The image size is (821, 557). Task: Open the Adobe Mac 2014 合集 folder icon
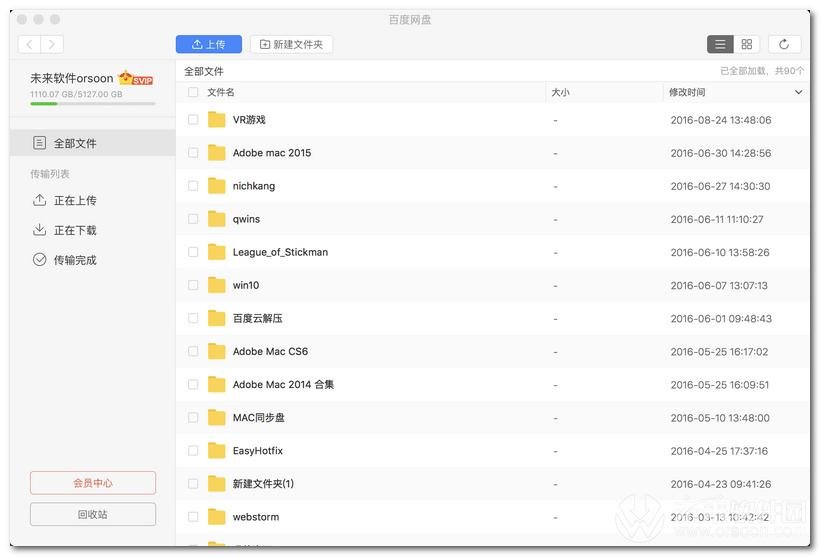pos(216,384)
